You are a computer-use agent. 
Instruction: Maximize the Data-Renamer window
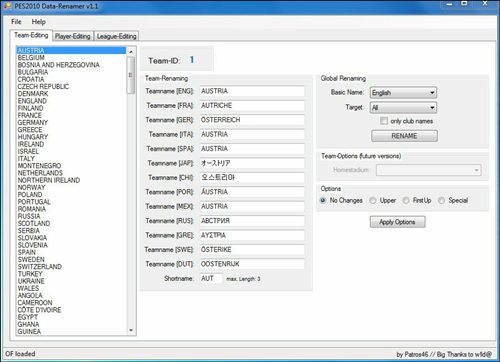tap(464, 4)
